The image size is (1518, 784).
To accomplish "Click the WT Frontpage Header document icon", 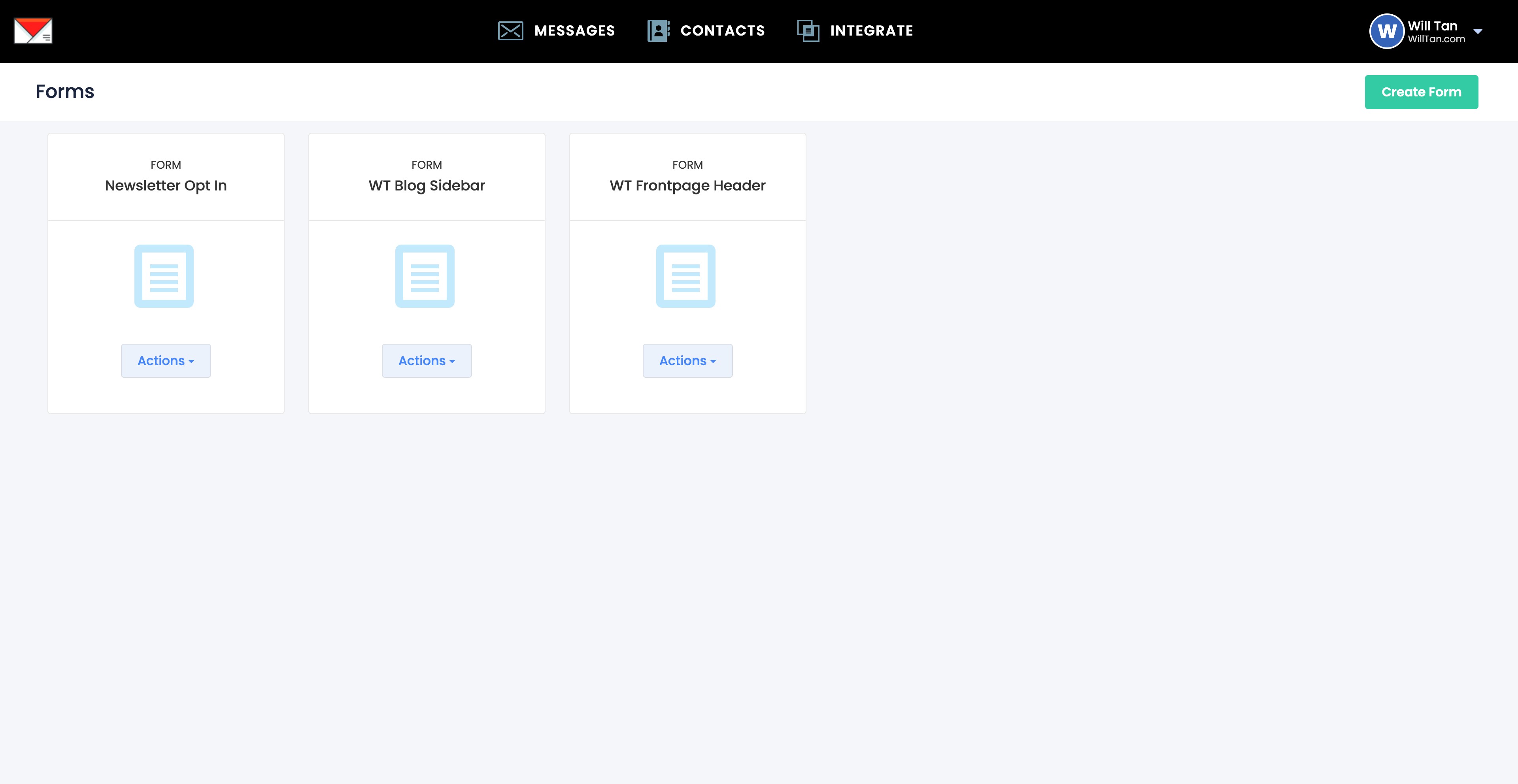I will pos(685,276).
